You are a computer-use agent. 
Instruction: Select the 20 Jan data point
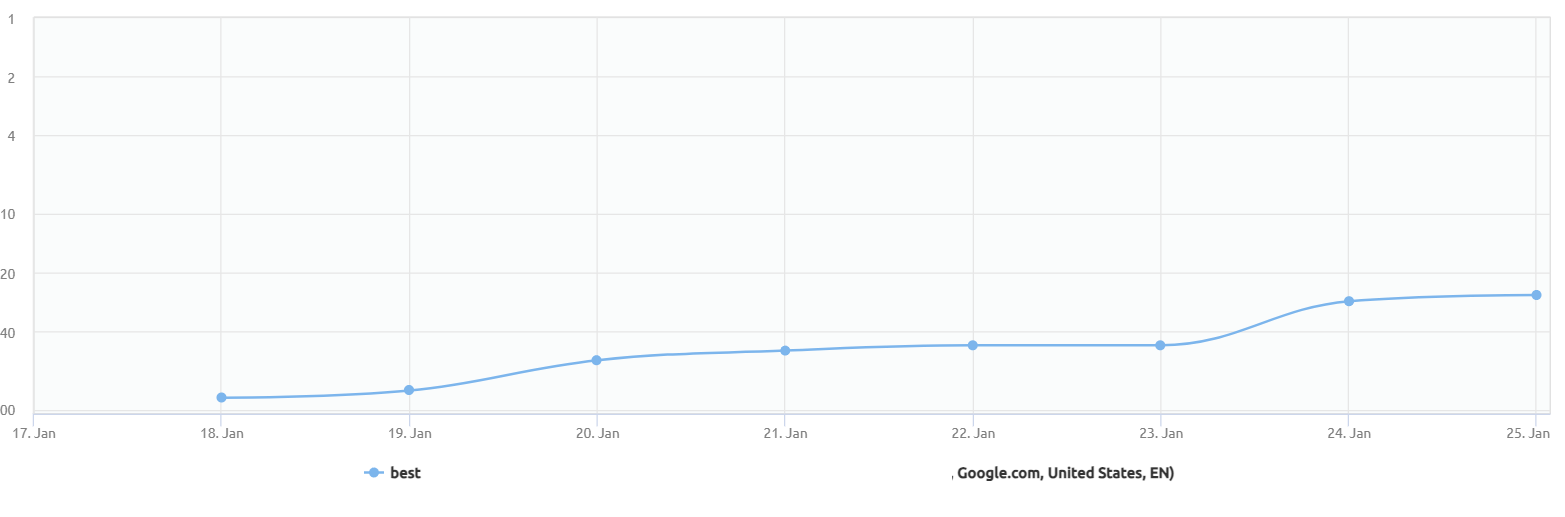coord(597,360)
